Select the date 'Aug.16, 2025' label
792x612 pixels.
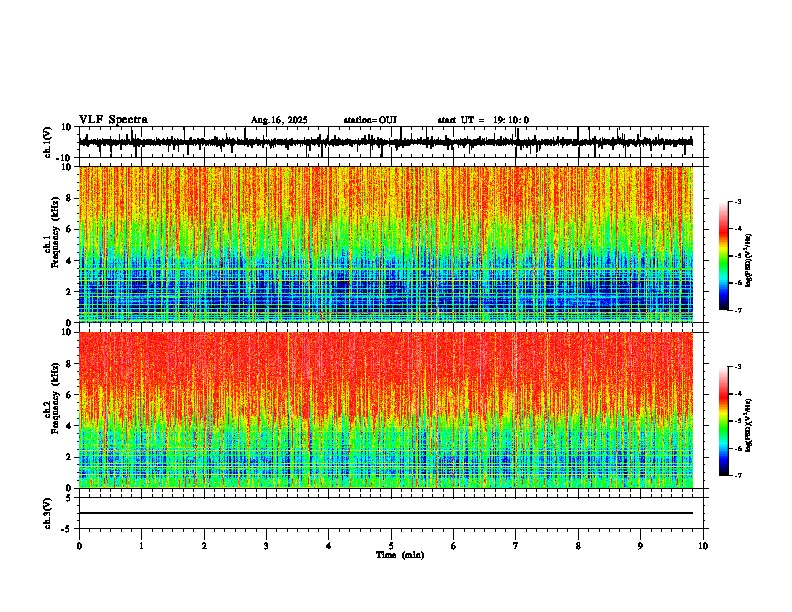click(279, 120)
